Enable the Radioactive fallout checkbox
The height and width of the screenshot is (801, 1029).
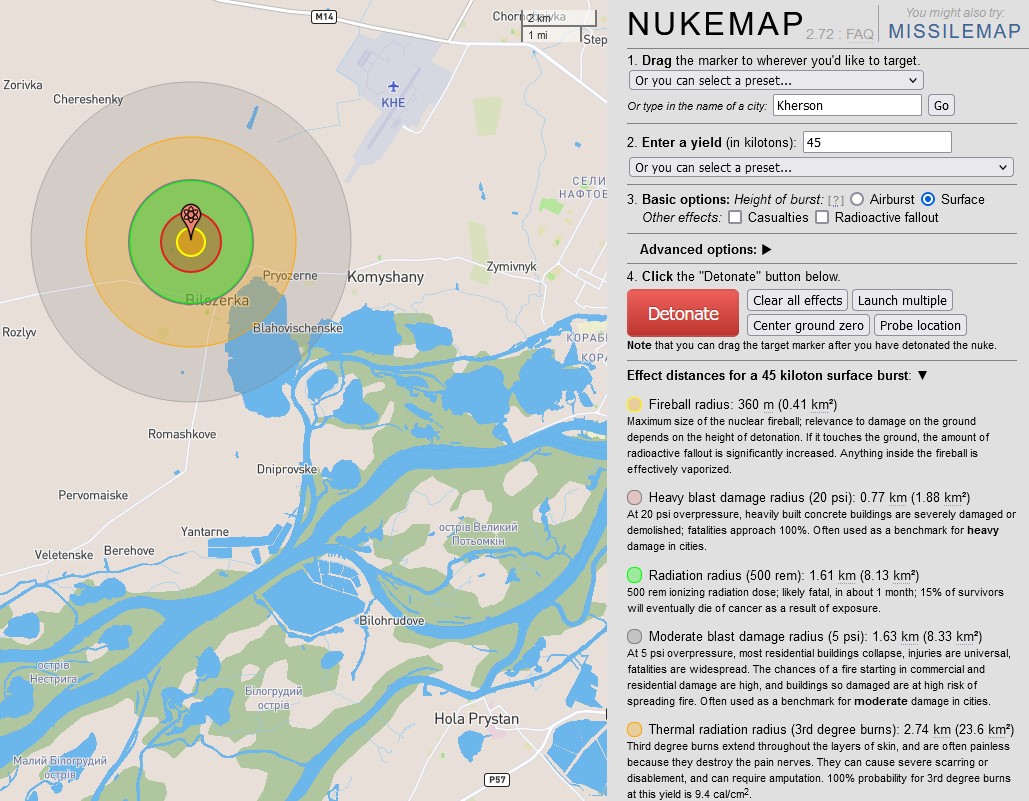(x=822, y=217)
